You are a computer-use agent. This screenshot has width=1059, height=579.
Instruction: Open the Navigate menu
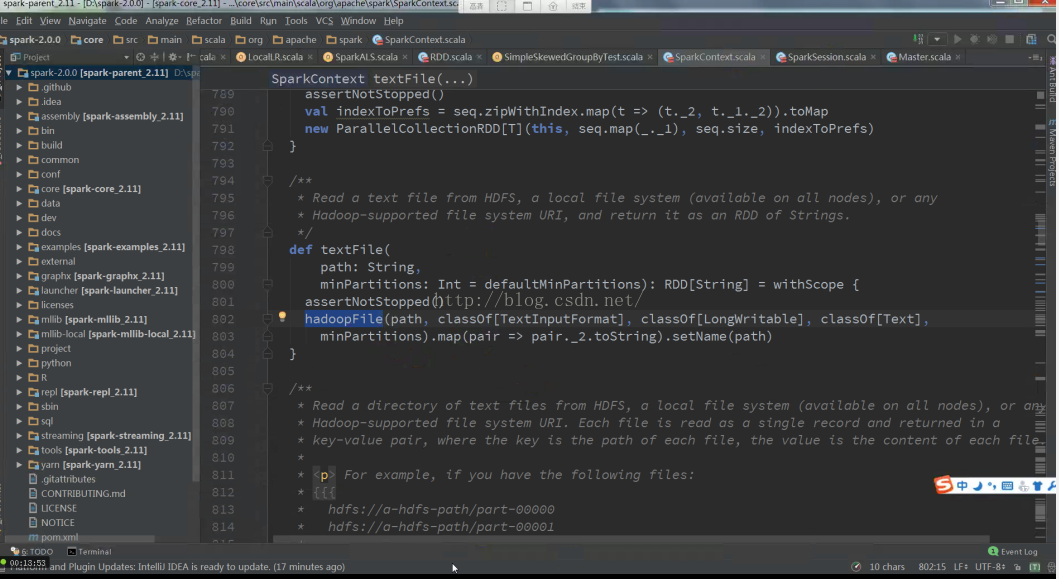click(87, 21)
